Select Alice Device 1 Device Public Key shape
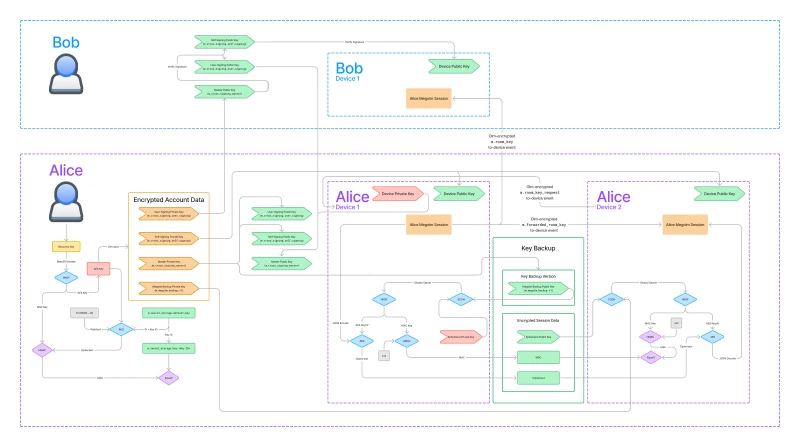The width and height of the screenshot is (800, 447). click(458, 193)
